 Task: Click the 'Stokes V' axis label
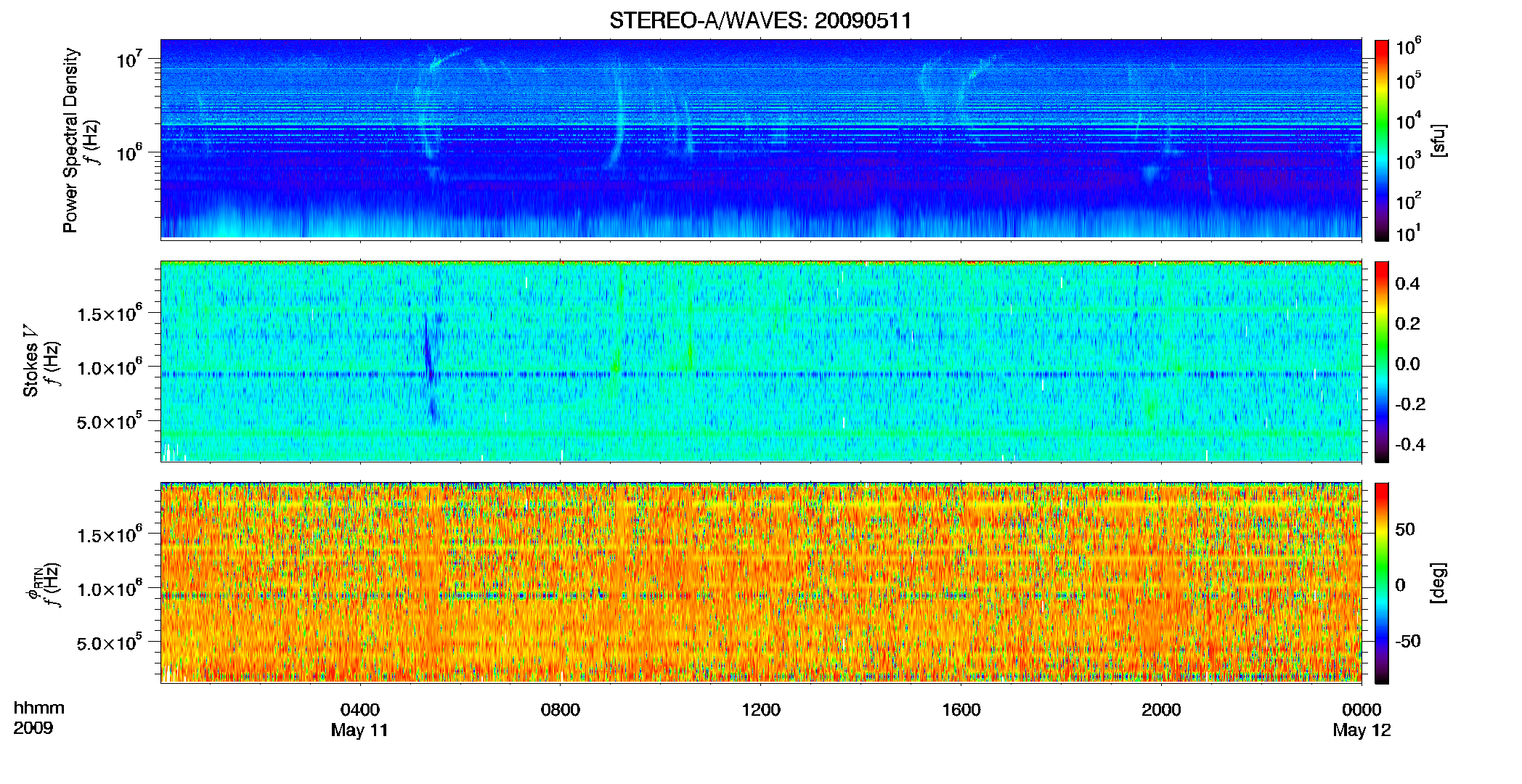click(30, 362)
